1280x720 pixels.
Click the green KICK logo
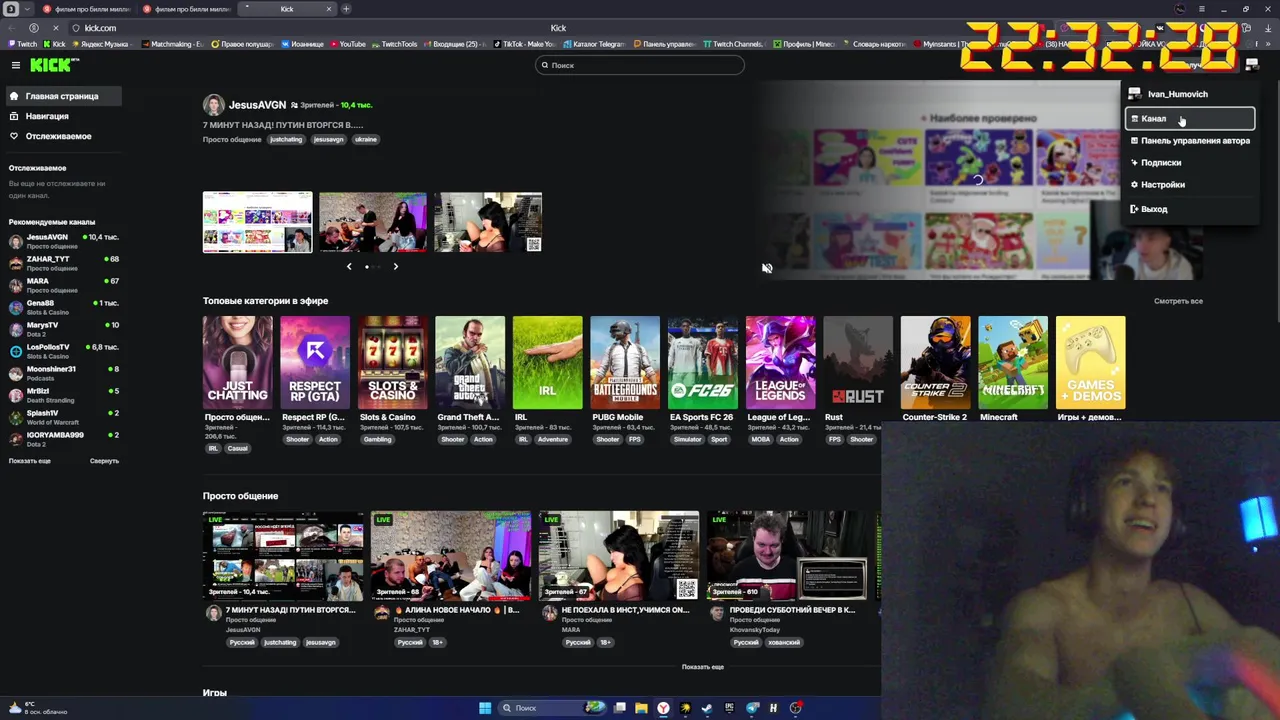click(x=53, y=65)
